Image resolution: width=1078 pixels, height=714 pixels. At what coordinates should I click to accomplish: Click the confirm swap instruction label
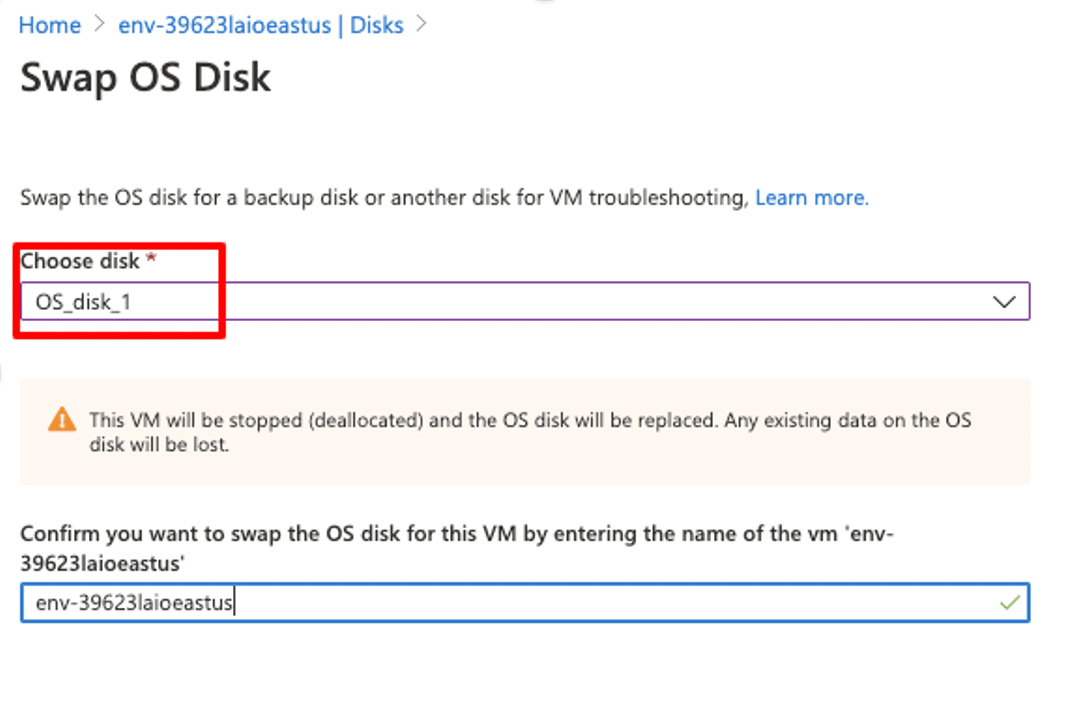tap(400, 534)
